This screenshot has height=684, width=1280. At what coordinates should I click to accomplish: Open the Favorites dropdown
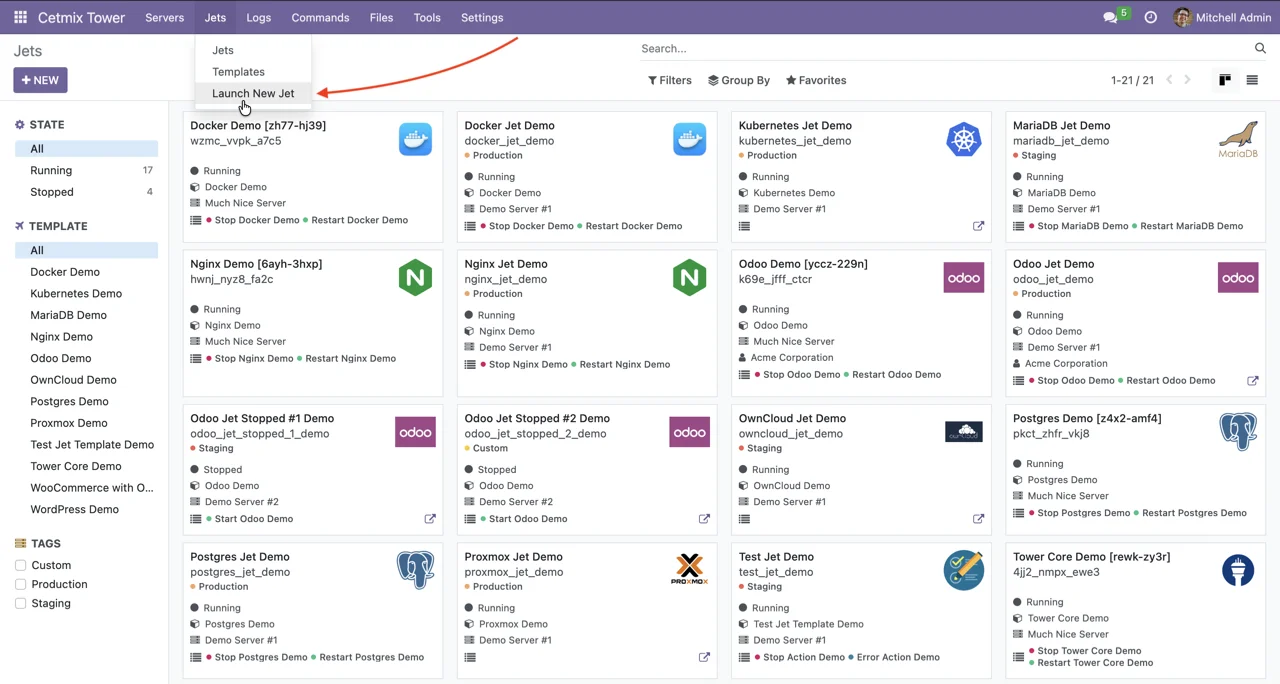(x=816, y=80)
